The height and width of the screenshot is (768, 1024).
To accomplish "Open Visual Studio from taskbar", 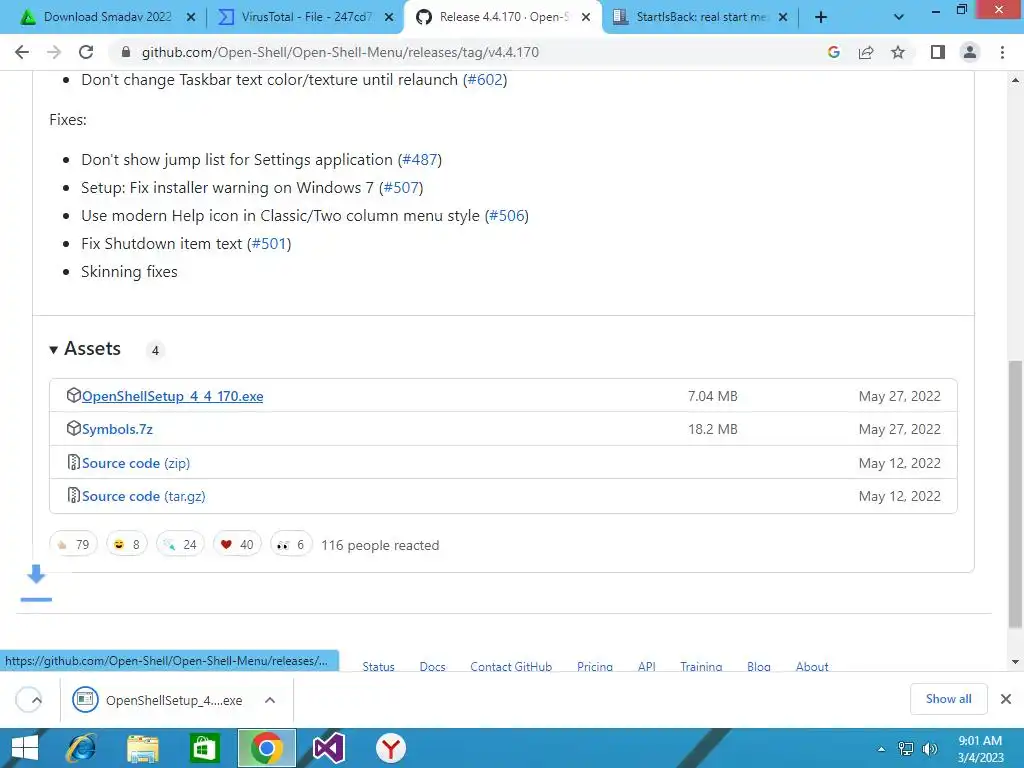I will pyautogui.click(x=328, y=748).
